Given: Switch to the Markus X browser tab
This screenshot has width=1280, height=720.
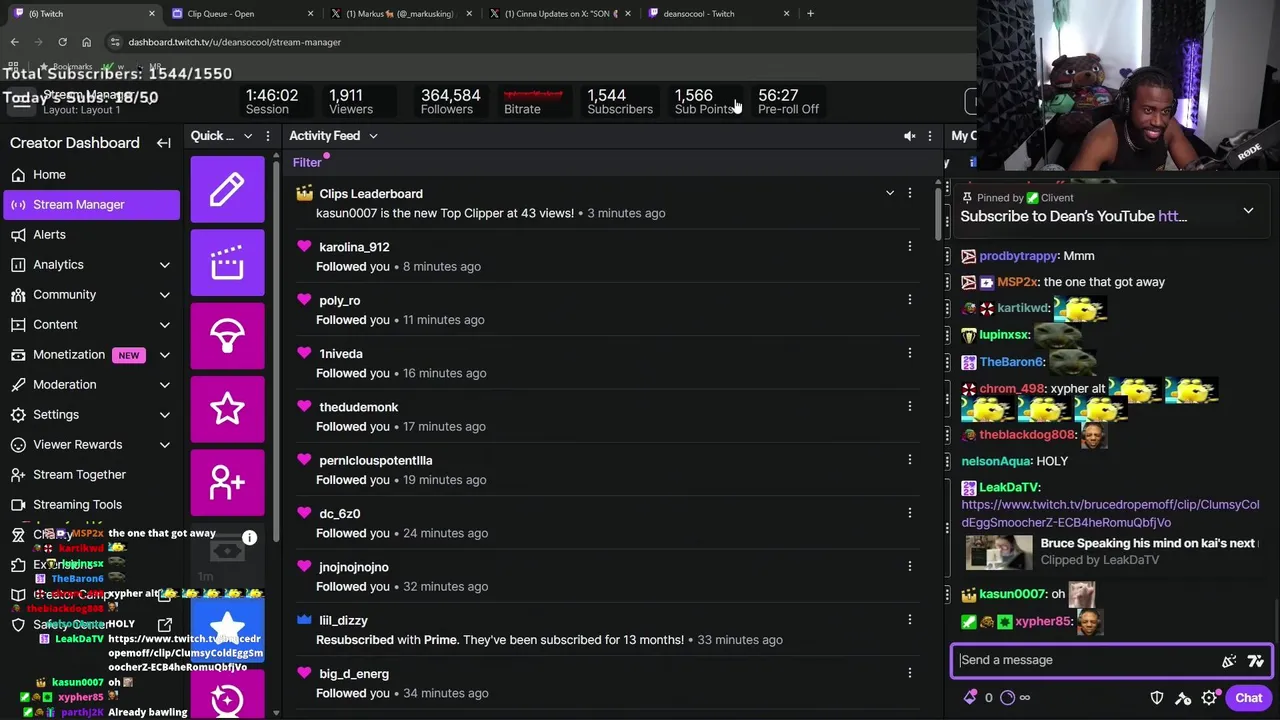Looking at the screenshot, I should (x=401, y=14).
